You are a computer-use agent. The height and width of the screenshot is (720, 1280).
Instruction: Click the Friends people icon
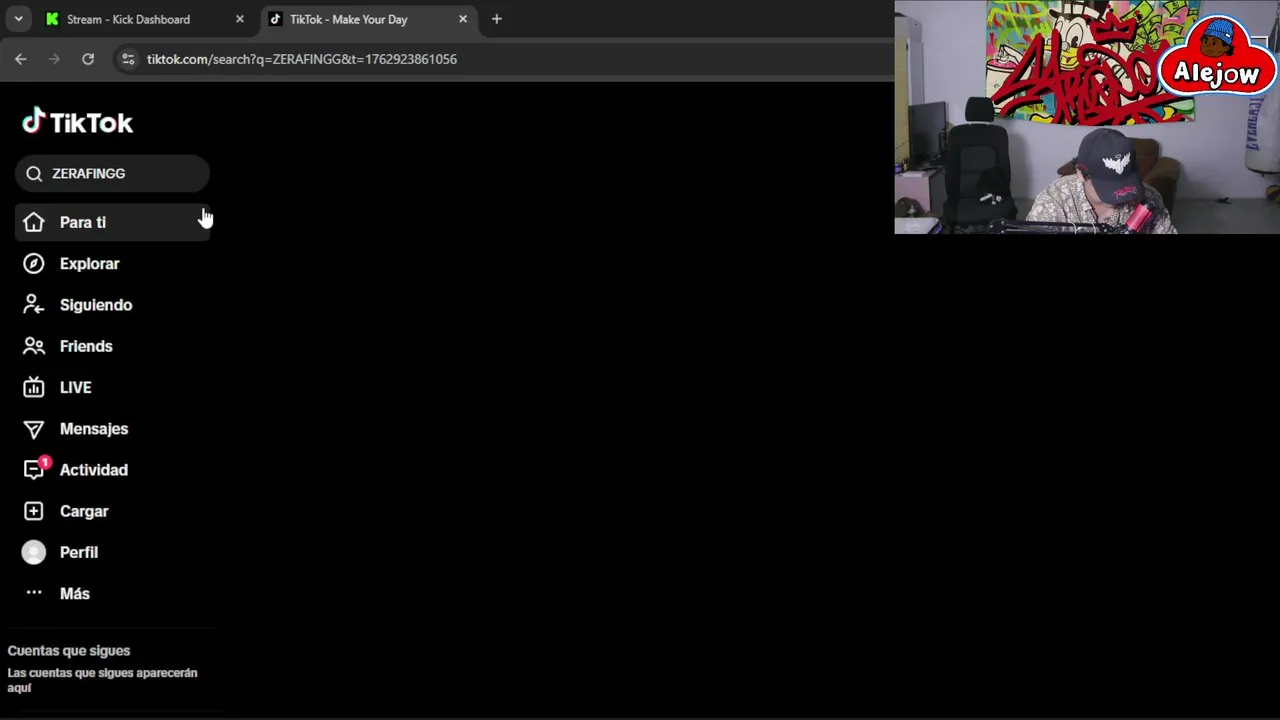tap(34, 346)
